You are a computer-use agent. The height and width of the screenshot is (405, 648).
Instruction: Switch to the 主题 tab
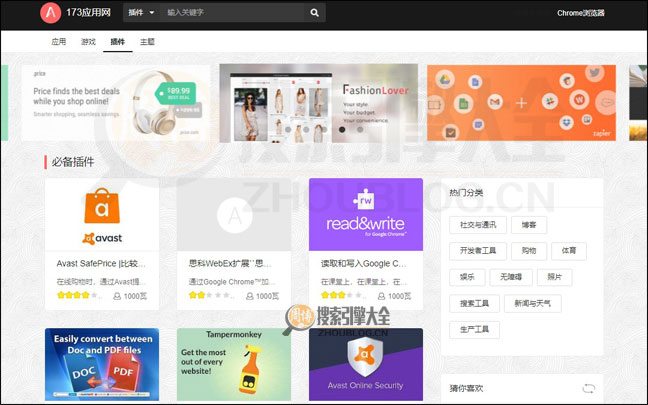pyautogui.click(x=147, y=41)
